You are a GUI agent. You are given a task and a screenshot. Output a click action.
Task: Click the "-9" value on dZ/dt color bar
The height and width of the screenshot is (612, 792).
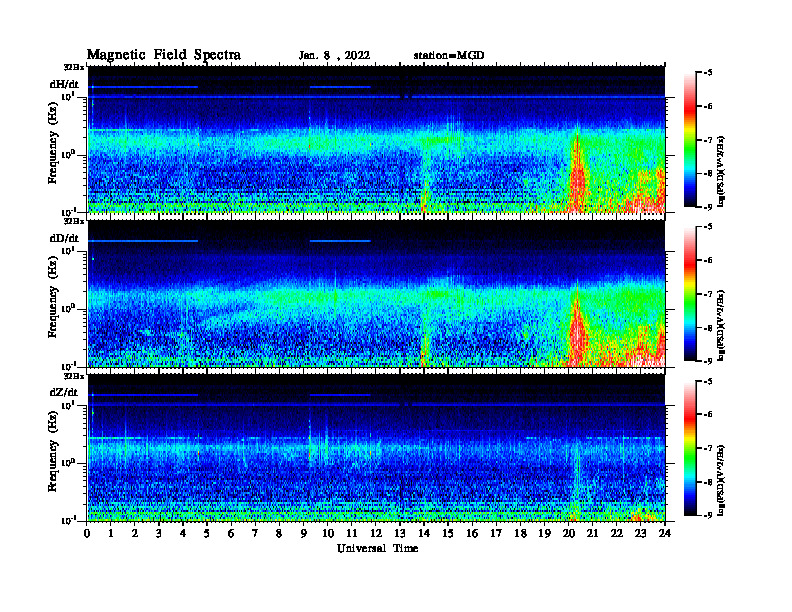click(708, 515)
